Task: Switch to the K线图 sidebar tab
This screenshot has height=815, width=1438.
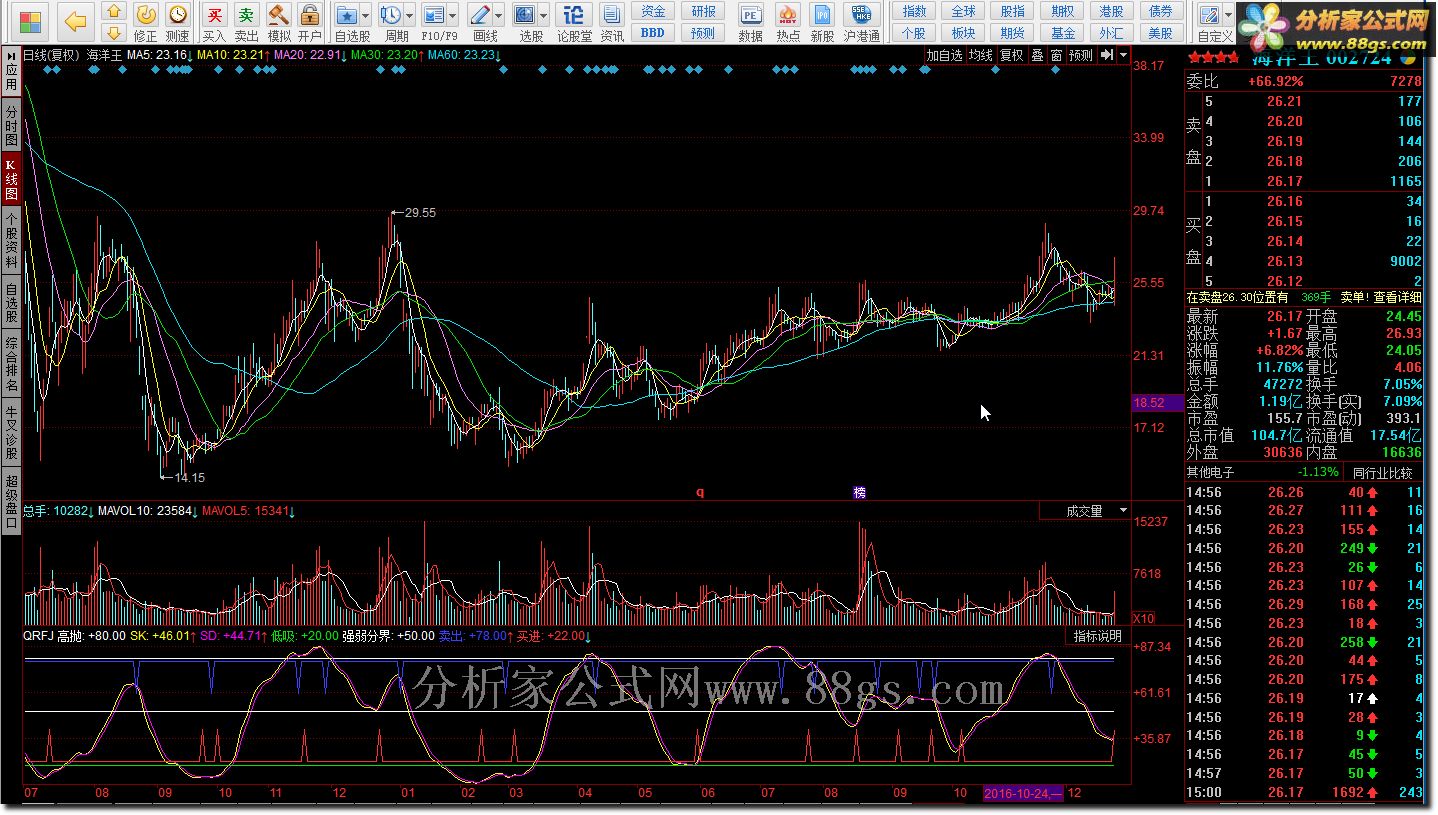Action: [x=11, y=179]
